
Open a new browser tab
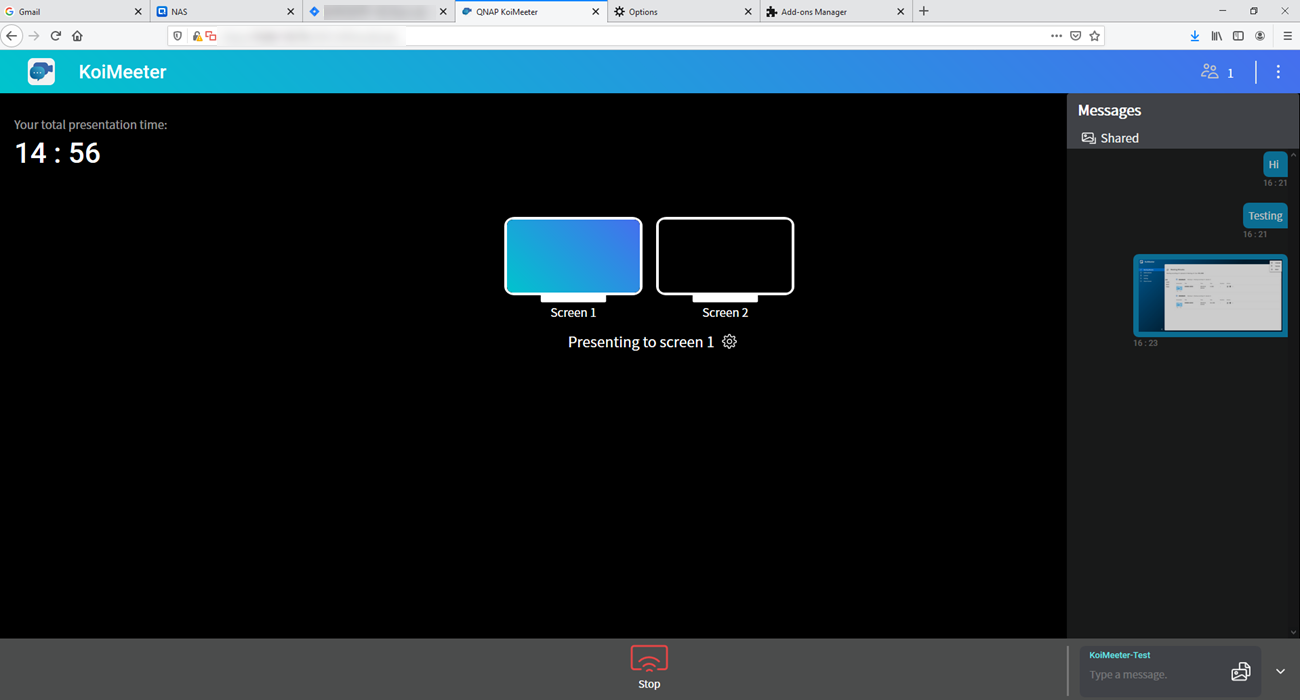923,12
